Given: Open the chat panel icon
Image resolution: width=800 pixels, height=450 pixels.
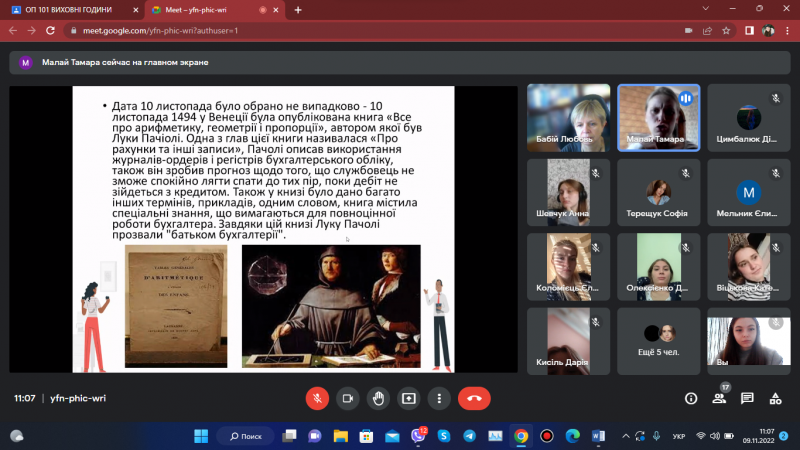Looking at the screenshot, I should click(x=747, y=398).
